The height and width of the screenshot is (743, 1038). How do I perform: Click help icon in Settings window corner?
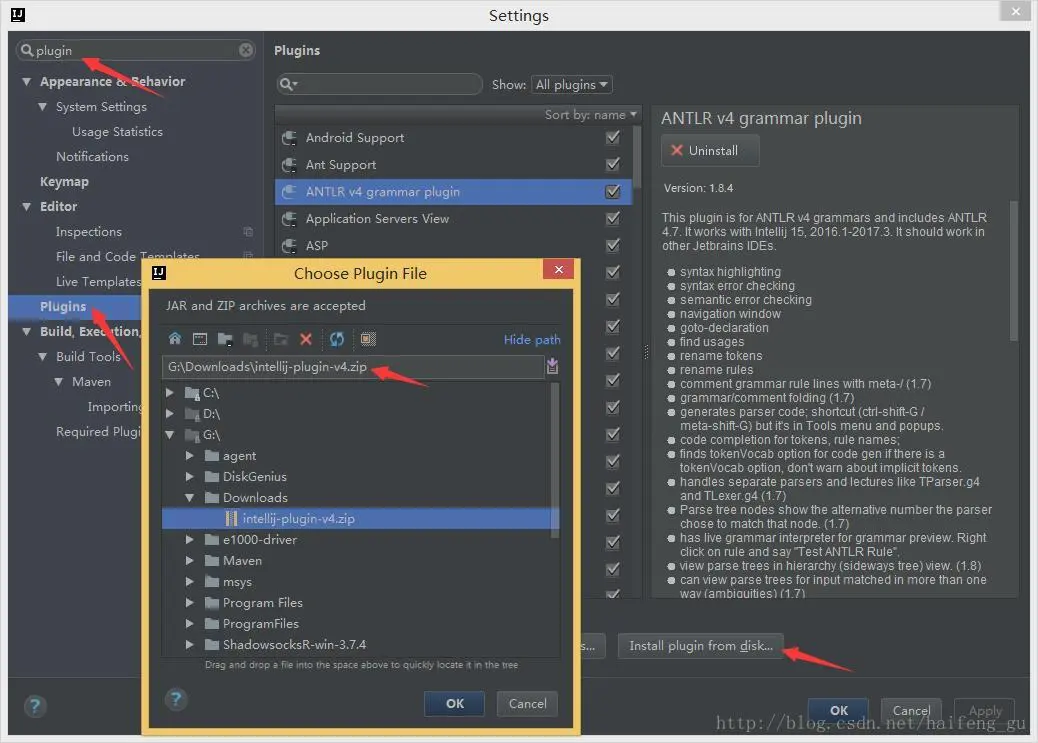click(x=35, y=707)
